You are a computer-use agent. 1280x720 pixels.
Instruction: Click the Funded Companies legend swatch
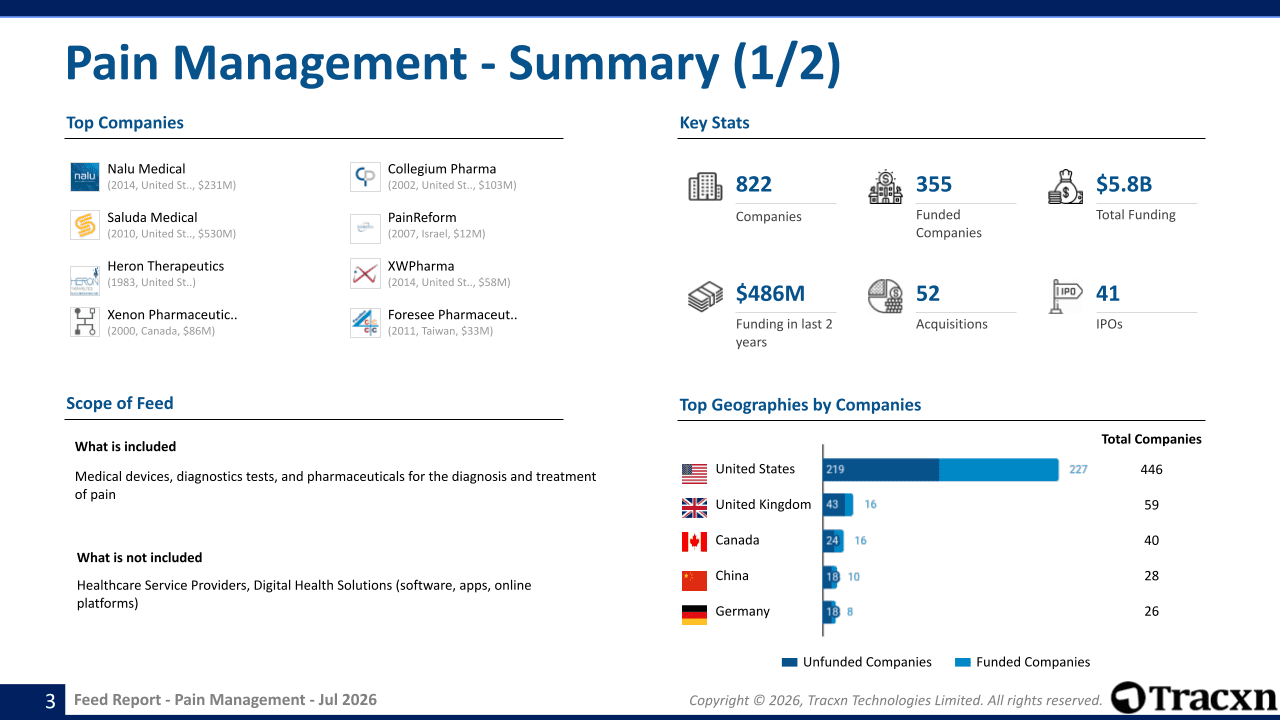click(963, 662)
